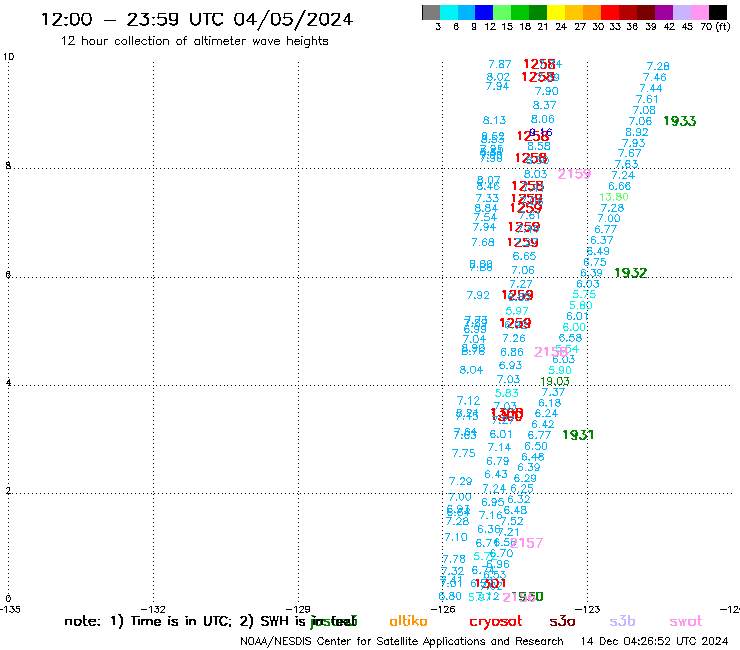Click the 8.37 wave height value
Viewport: 740px width, 650px height.
tap(545, 105)
